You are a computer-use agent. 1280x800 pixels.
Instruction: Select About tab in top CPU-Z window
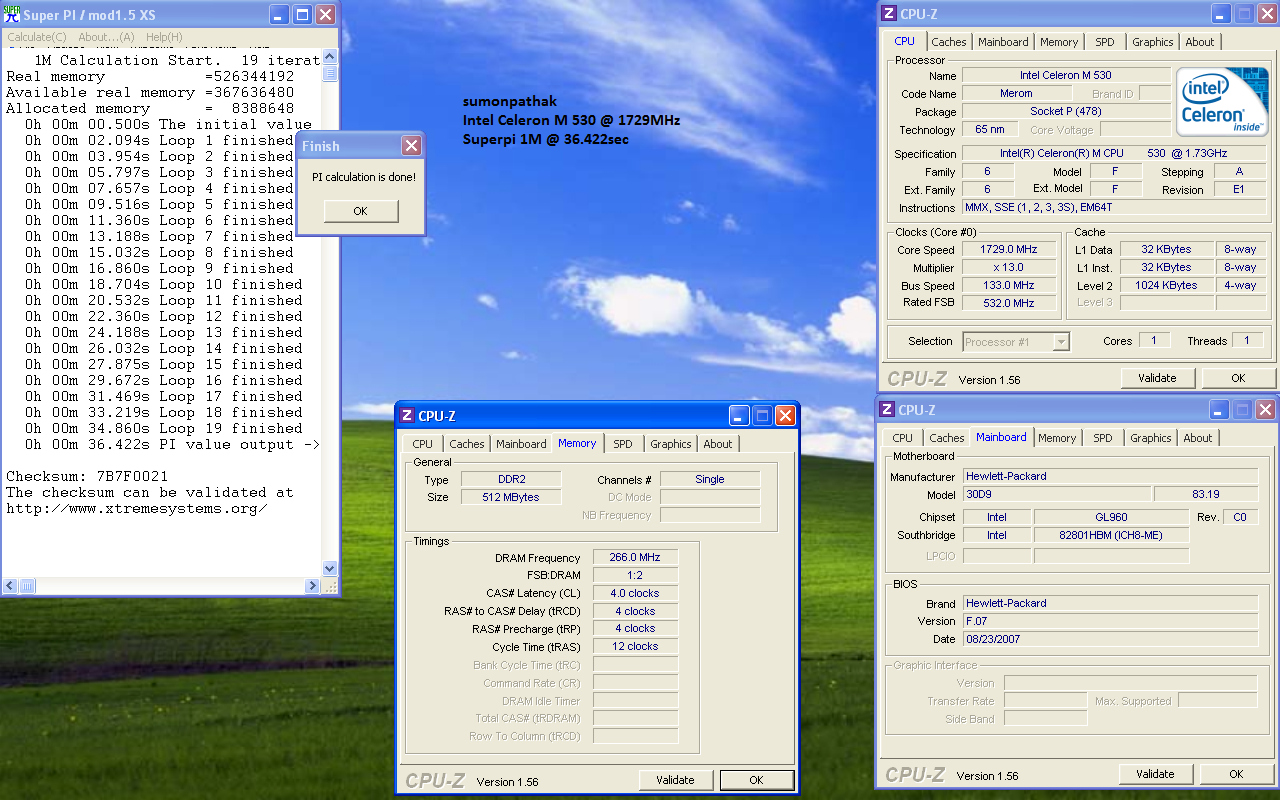(1200, 42)
